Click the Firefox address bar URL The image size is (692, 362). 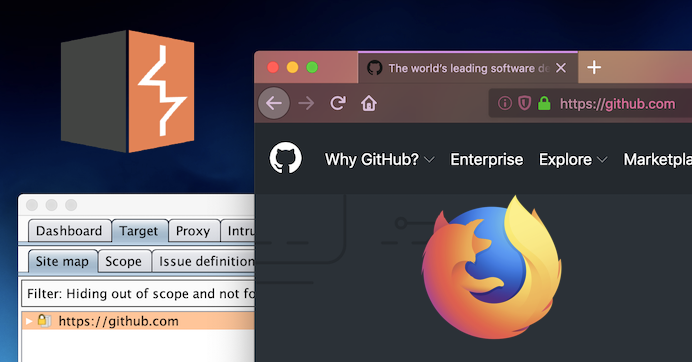tap(617, 104)
